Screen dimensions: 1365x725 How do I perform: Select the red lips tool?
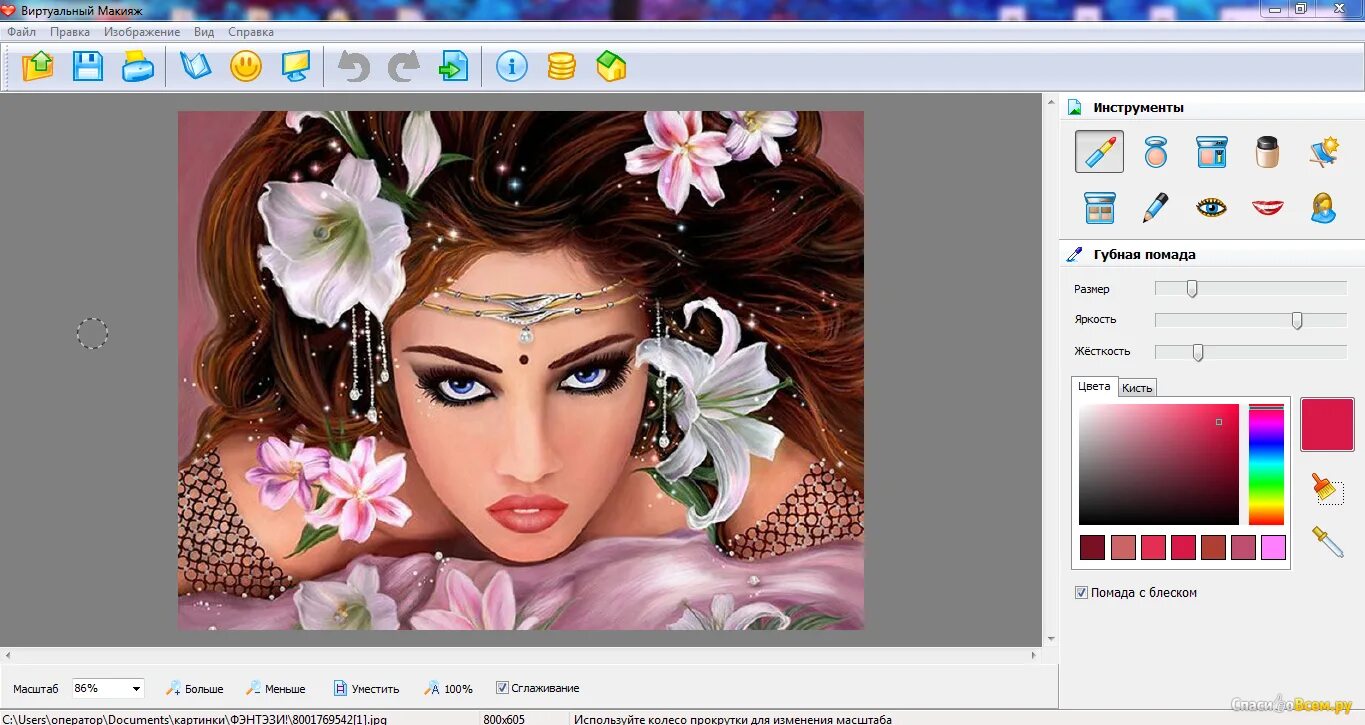click(1268, 207)
